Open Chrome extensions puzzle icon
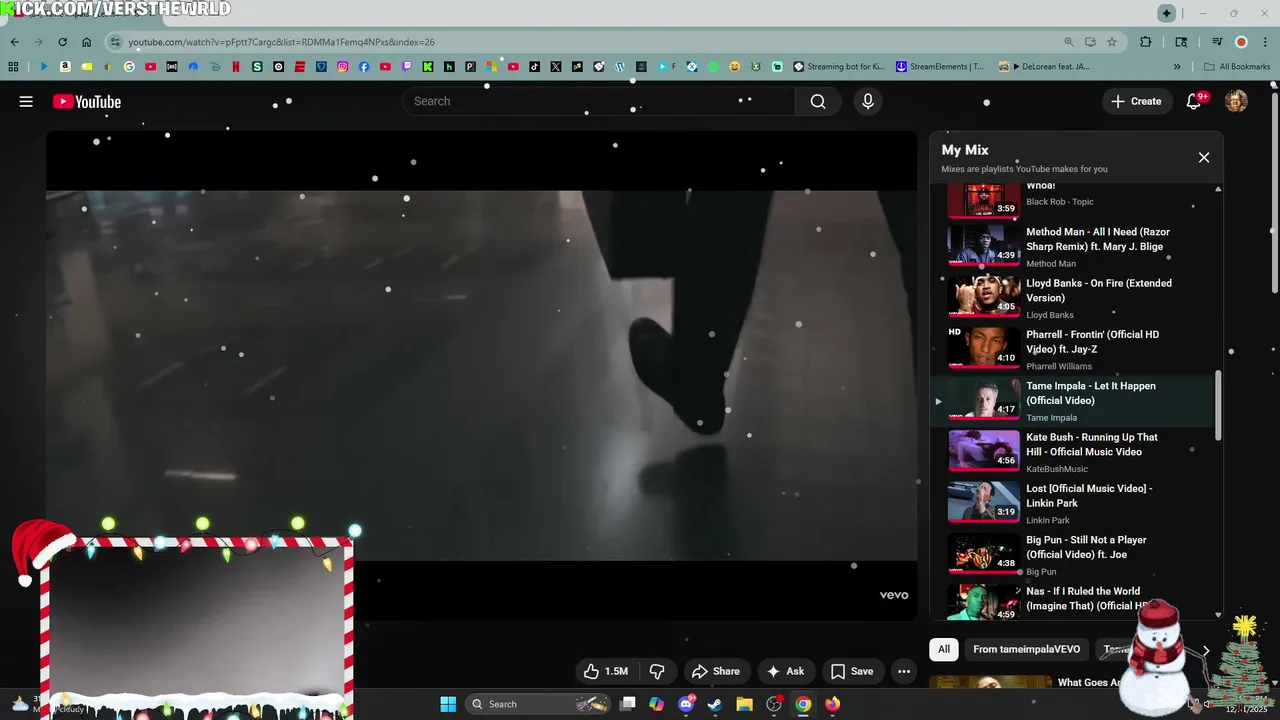This screenshot has height=720, width=1280. (1146, 42)
